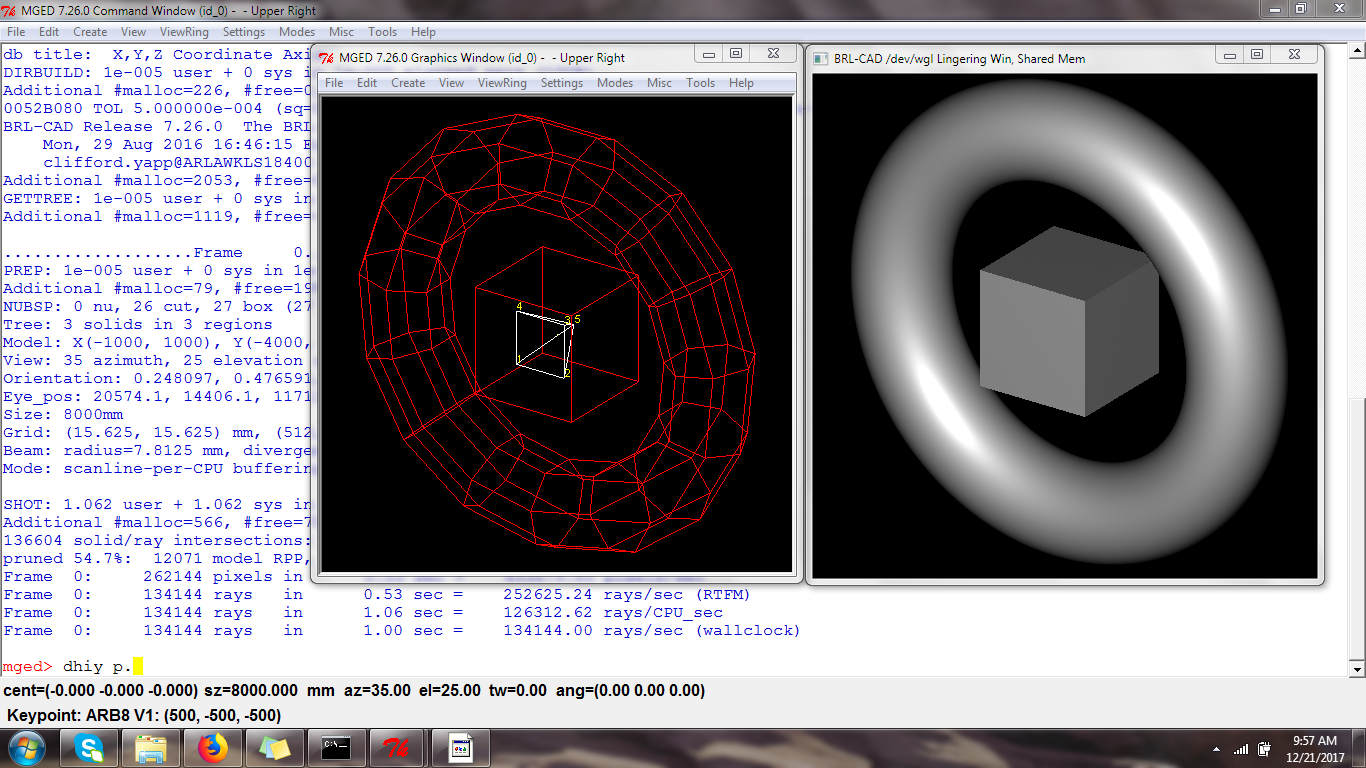
Task: Click 'BRL-CAD Release 7.26.0' output line
Action: pyautogui.click(x=157, y=126)
